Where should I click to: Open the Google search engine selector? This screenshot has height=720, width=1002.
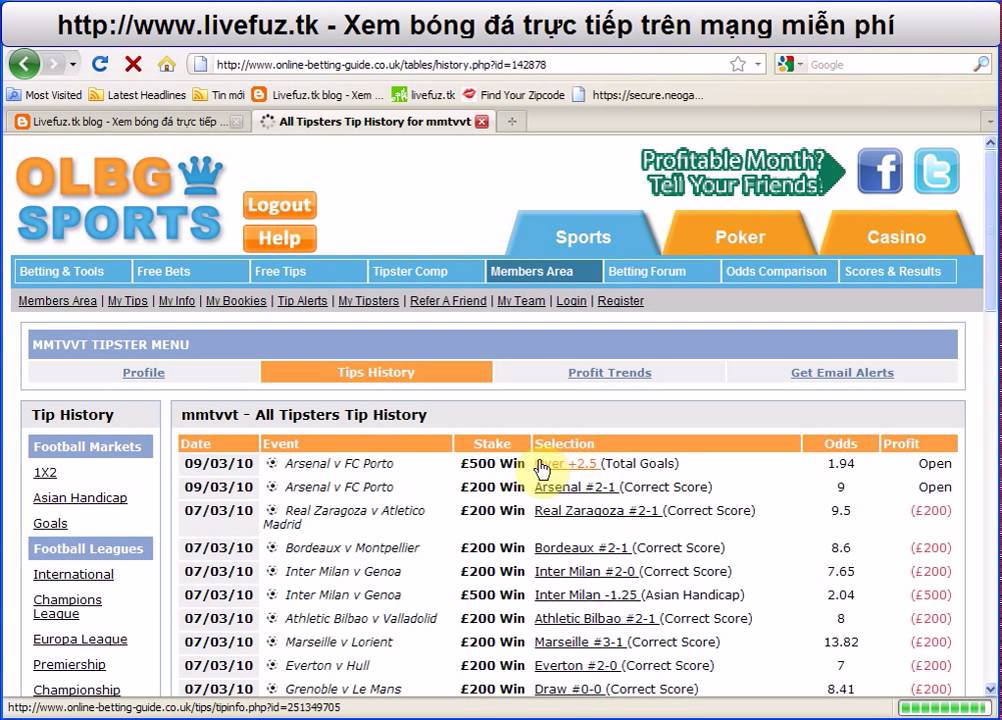(x=791, y=65)
